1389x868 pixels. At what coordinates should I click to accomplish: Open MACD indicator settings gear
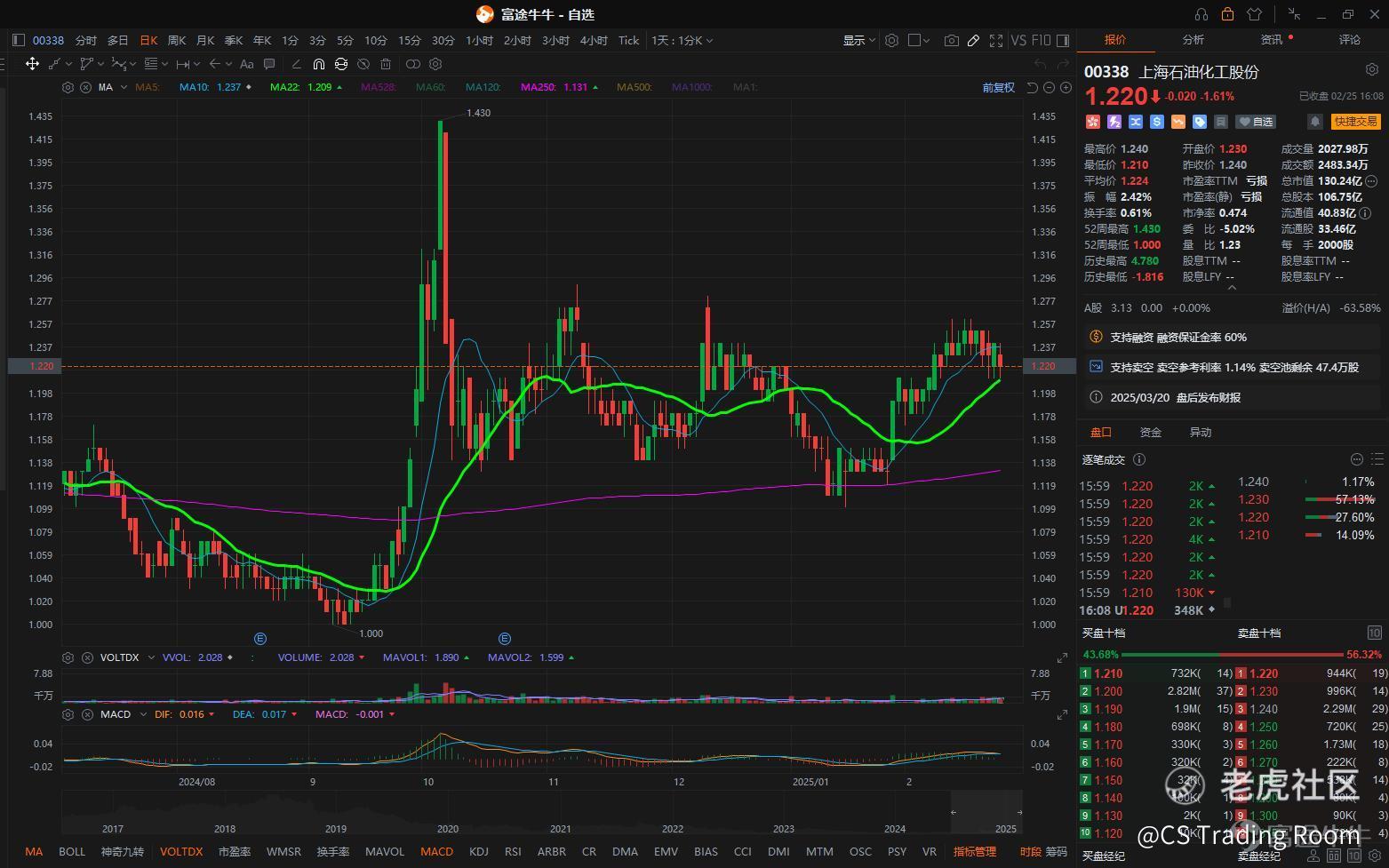point(68,714)
